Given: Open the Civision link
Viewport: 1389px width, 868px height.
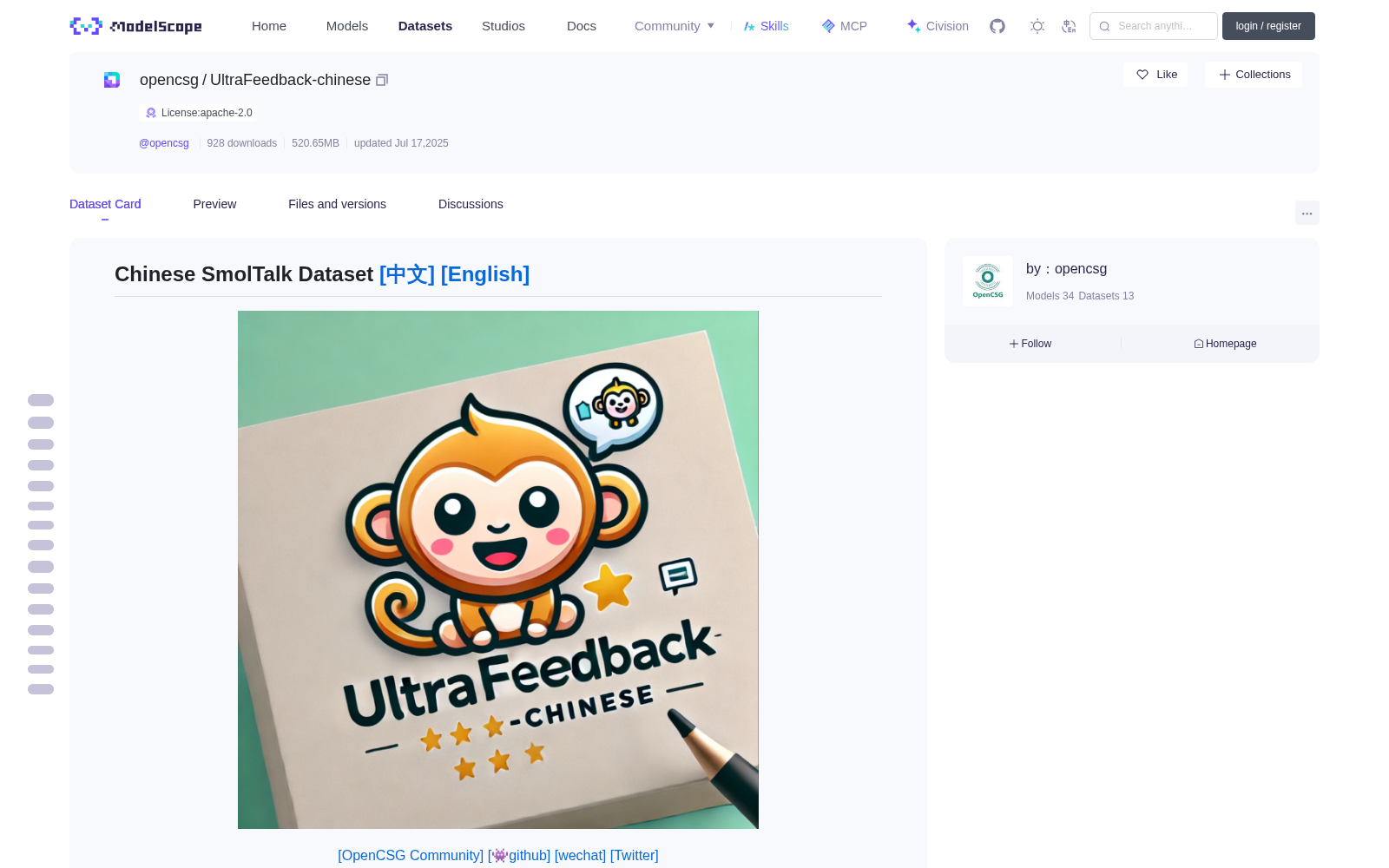Looking at the screenshot, I should pyautogui.click(x=938, y=26).
